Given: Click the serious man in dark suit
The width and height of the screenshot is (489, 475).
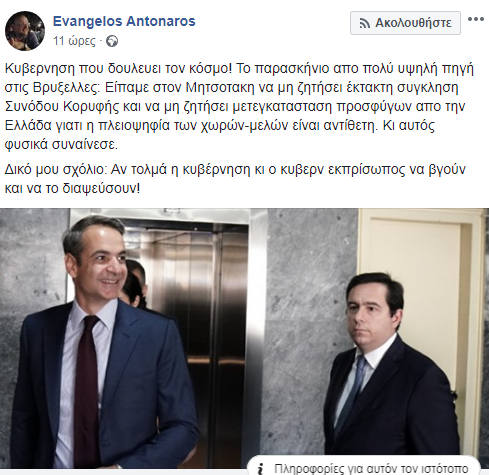Looking at the screenshot, I should pos(391,370).
